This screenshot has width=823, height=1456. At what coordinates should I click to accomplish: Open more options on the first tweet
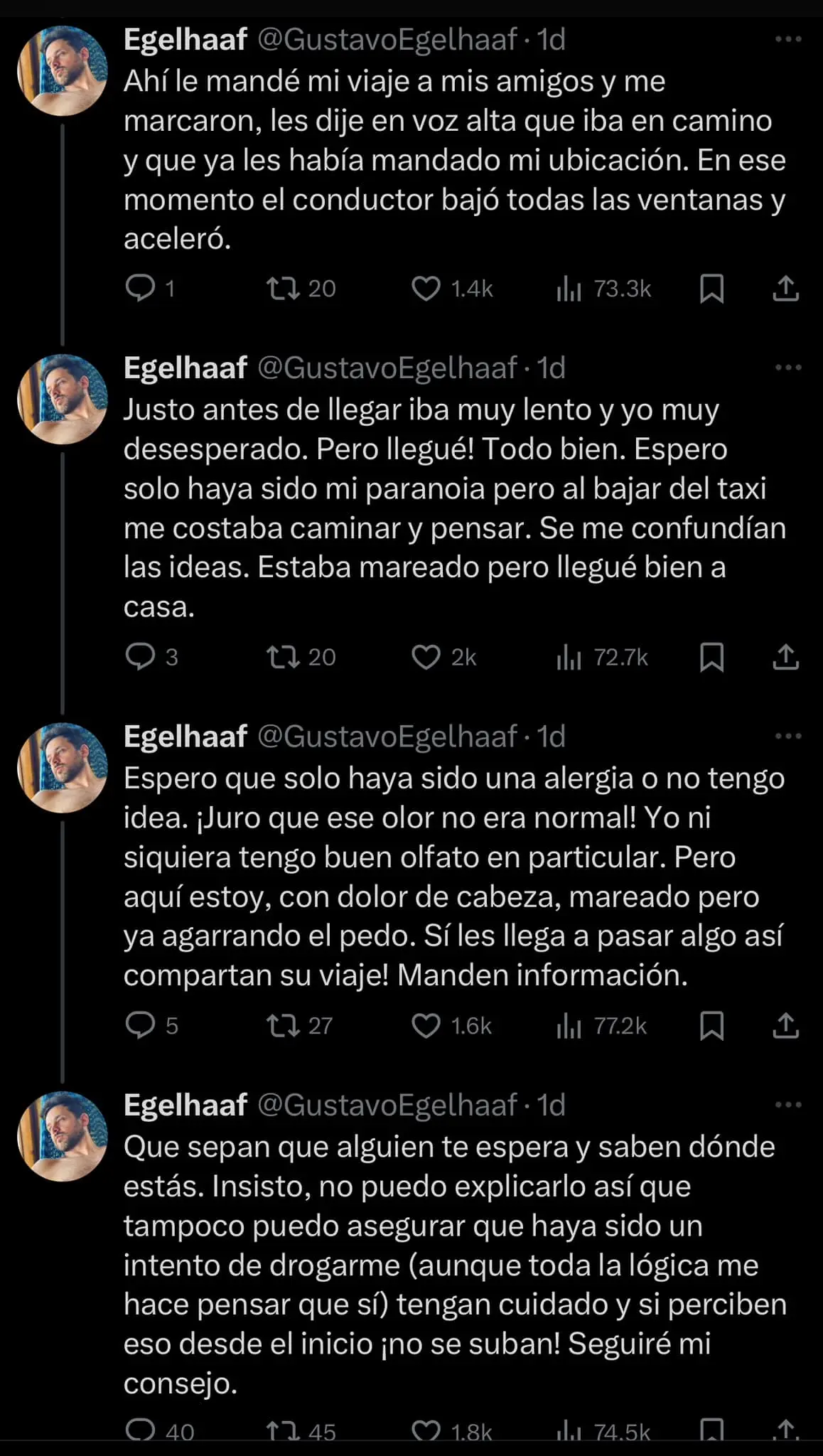click(x=787, y=39)
